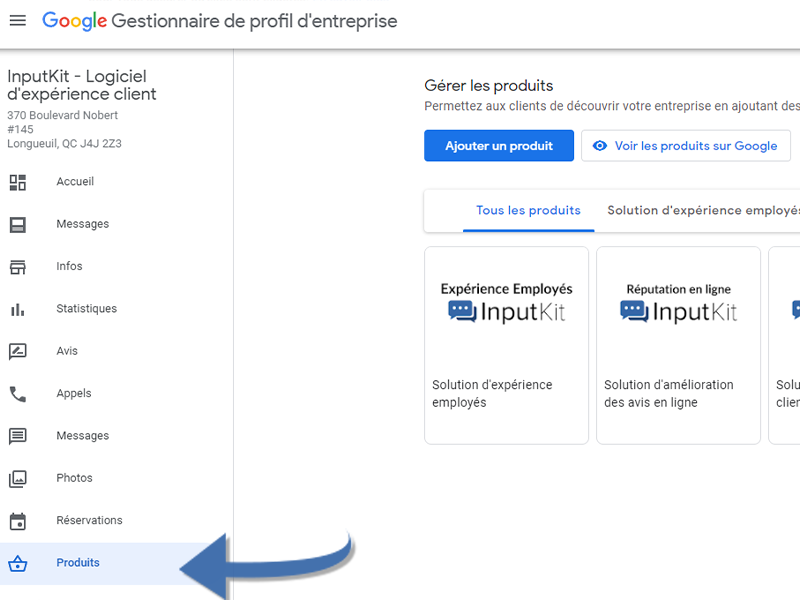Select first Messages icon below Accueil
The image size is (800, 600).
[18, 224]
